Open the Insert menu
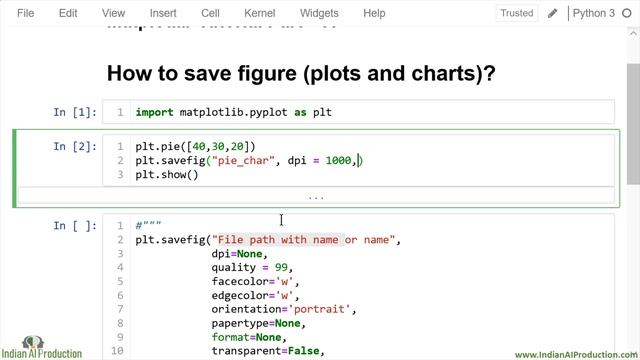 pyautogui.click(x=163, y=13)
